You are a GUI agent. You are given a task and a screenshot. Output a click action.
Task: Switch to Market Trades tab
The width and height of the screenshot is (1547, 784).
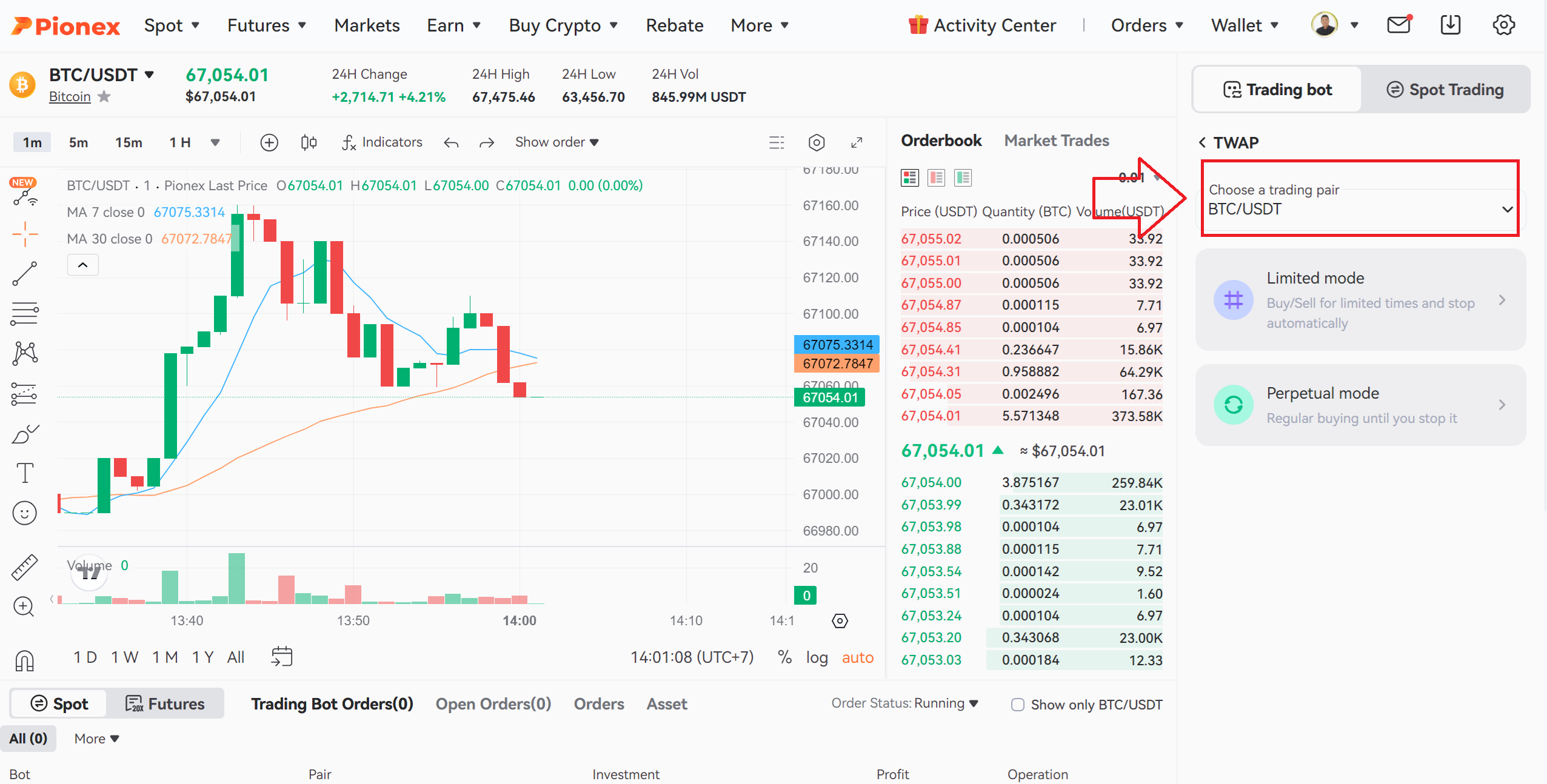pyautogui.click(x=1057, y=141)
